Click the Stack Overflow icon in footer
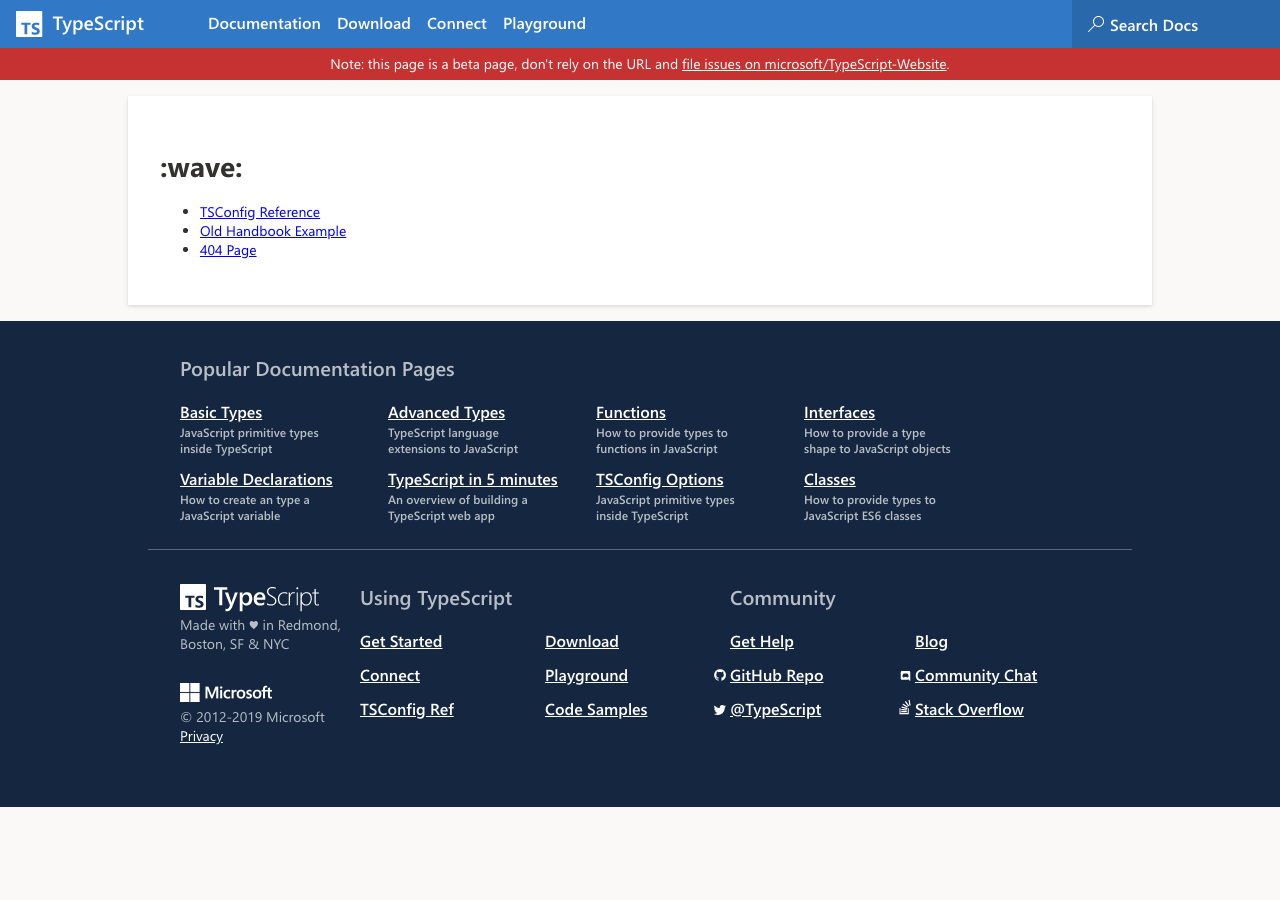This screenshot has width=1280, height=900. pyautogui.click(x=905, y=708)
